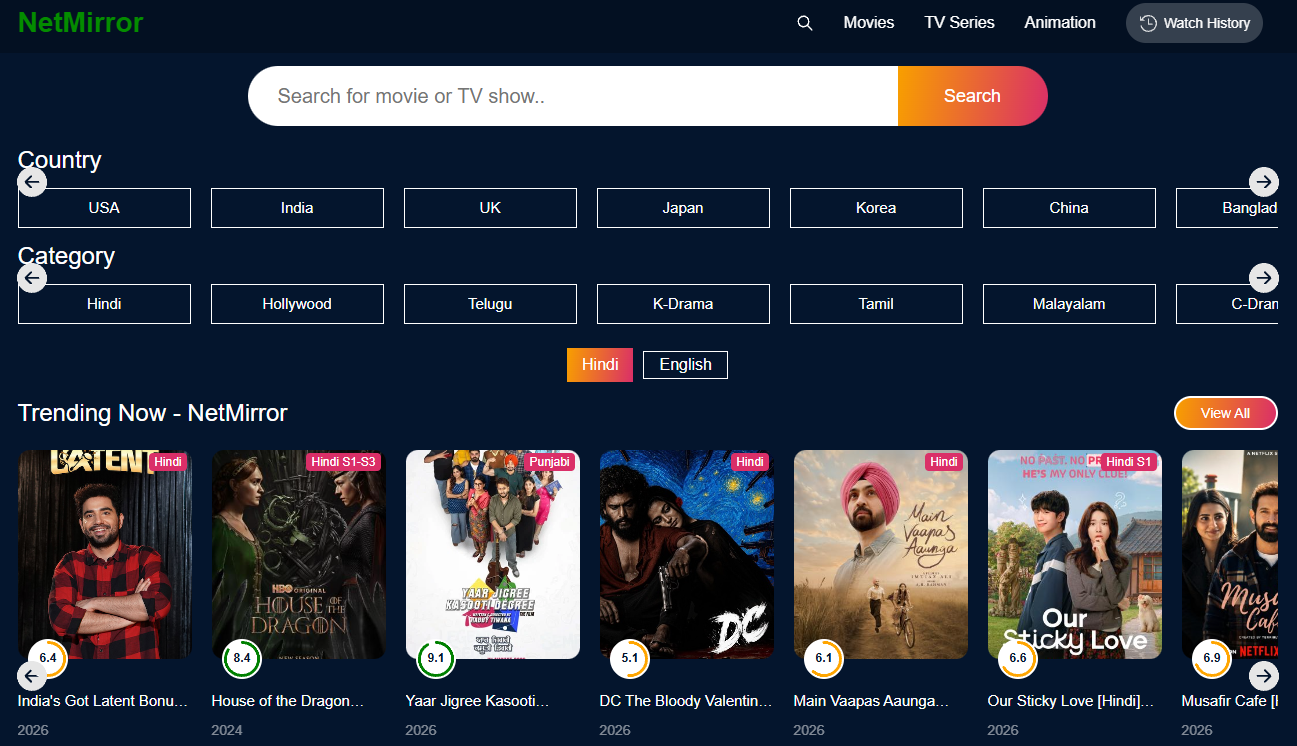Go to the NetMirror home logo

pyautogui.click(x=81, y=22)
